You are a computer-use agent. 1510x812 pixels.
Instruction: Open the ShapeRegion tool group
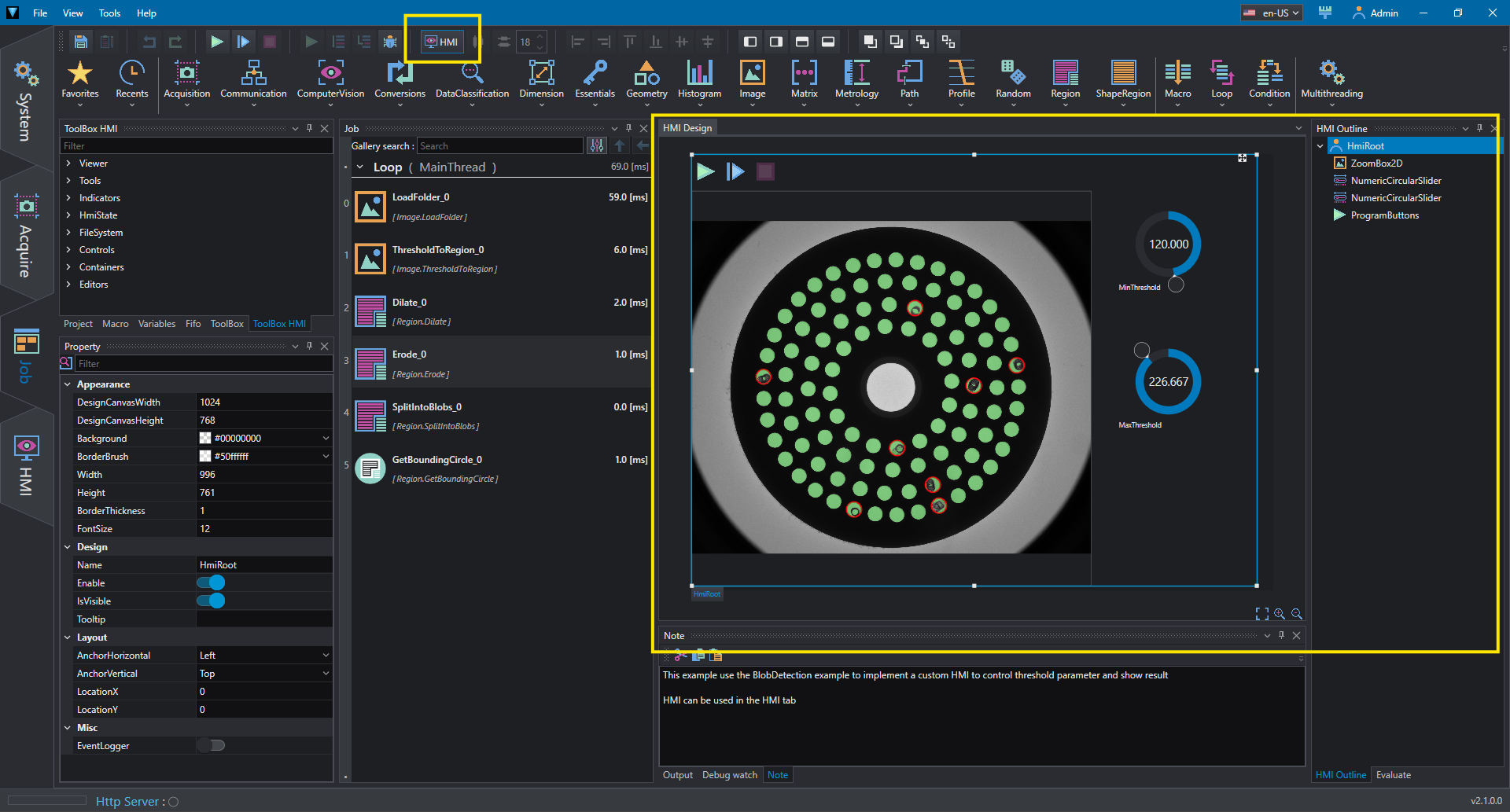coord(1123,80)
